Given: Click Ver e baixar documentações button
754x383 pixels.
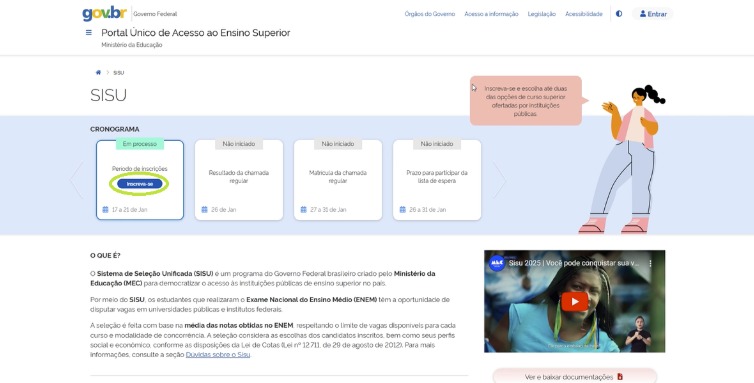Looking at the screenshot, I should 575,377.
